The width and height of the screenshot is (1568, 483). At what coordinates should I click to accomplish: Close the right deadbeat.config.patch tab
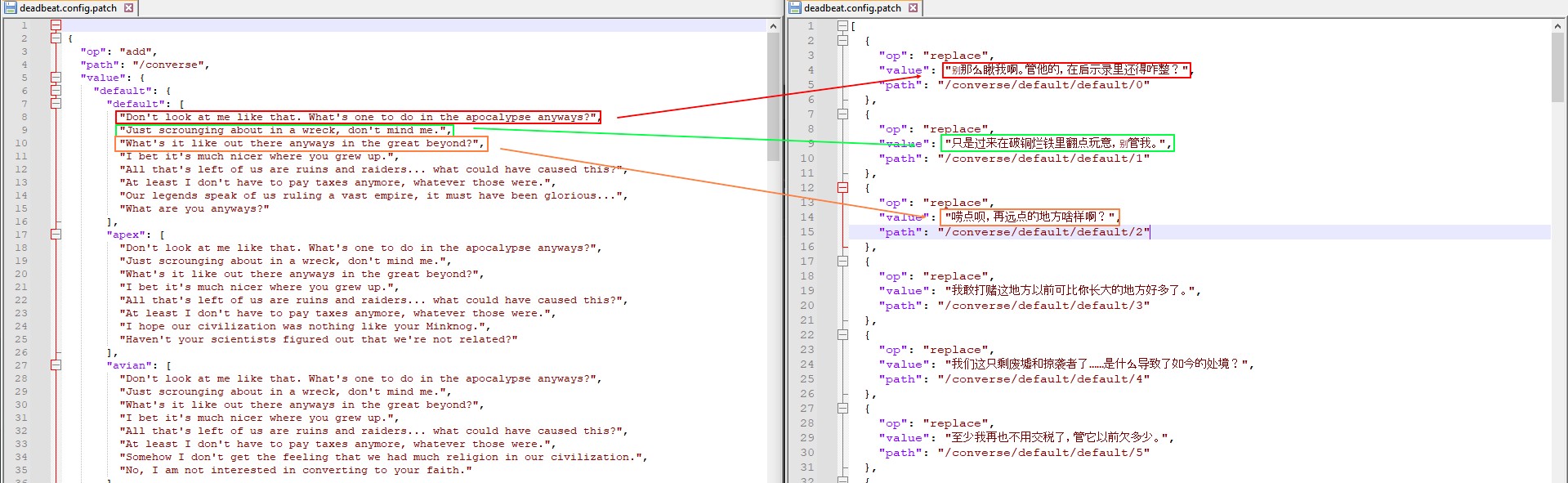tap(913, 8)
